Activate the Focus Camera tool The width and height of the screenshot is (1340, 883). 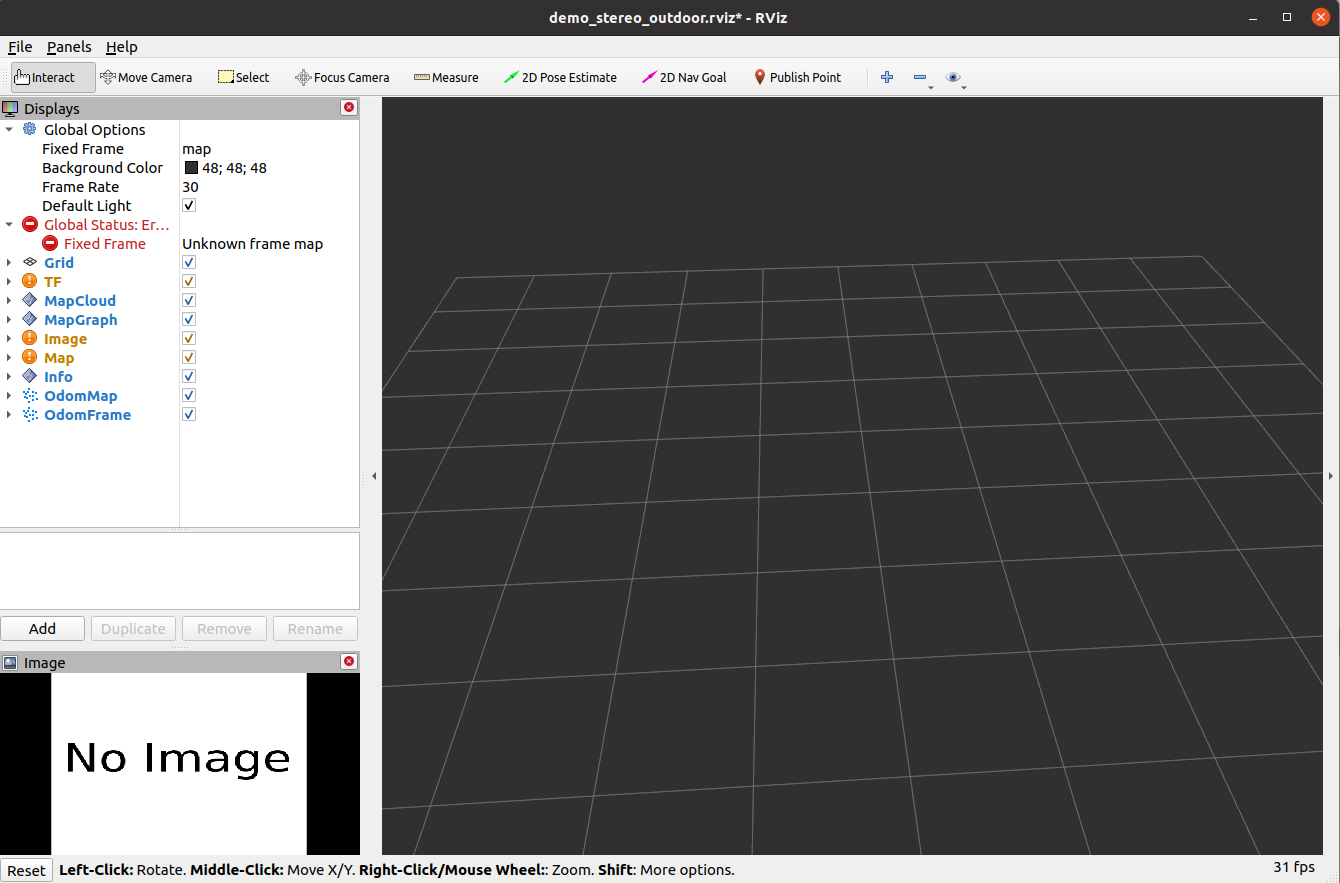coord(342,77)
